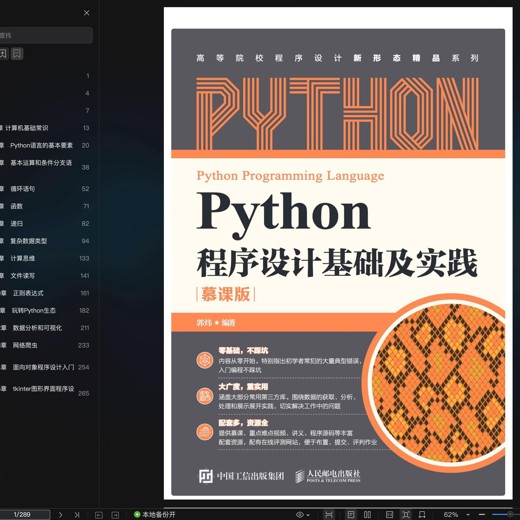Image resolution: width=520 pixels, height=520 pixels.
Task: Click the 本地备份开 backup status
Action: coord(154,515)
